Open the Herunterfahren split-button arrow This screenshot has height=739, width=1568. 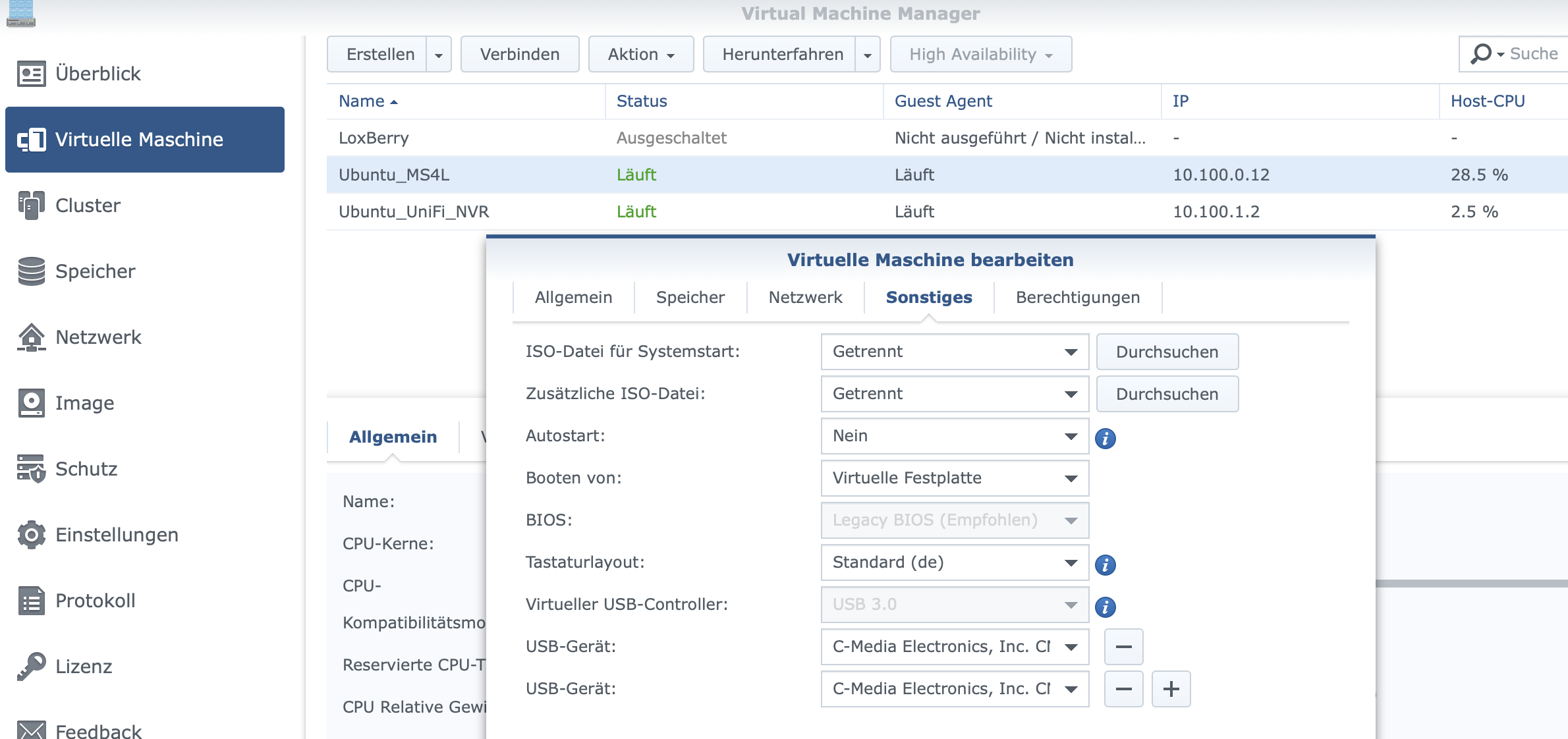pos(868,54)
